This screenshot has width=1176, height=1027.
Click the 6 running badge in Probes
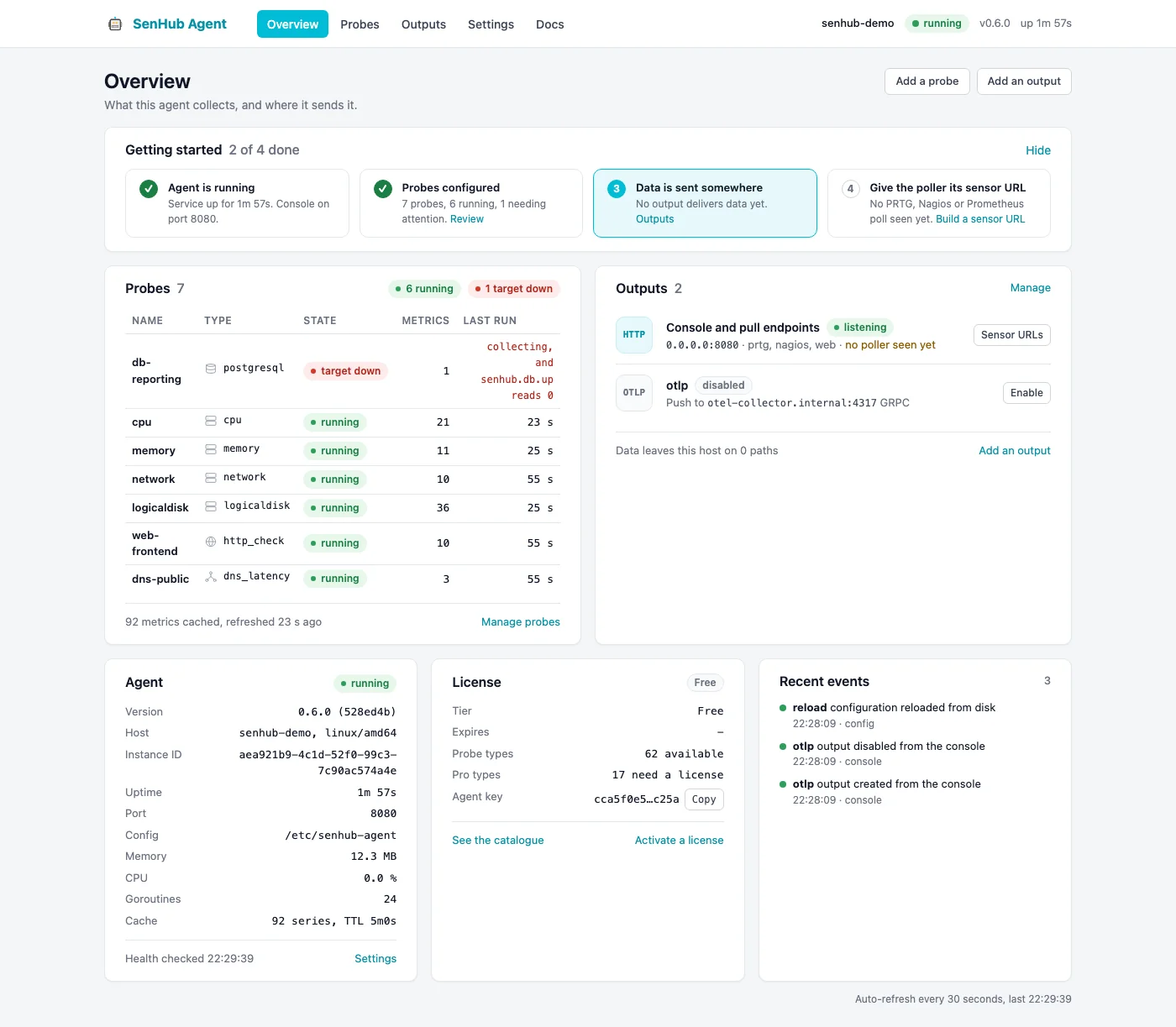(425, 289)
